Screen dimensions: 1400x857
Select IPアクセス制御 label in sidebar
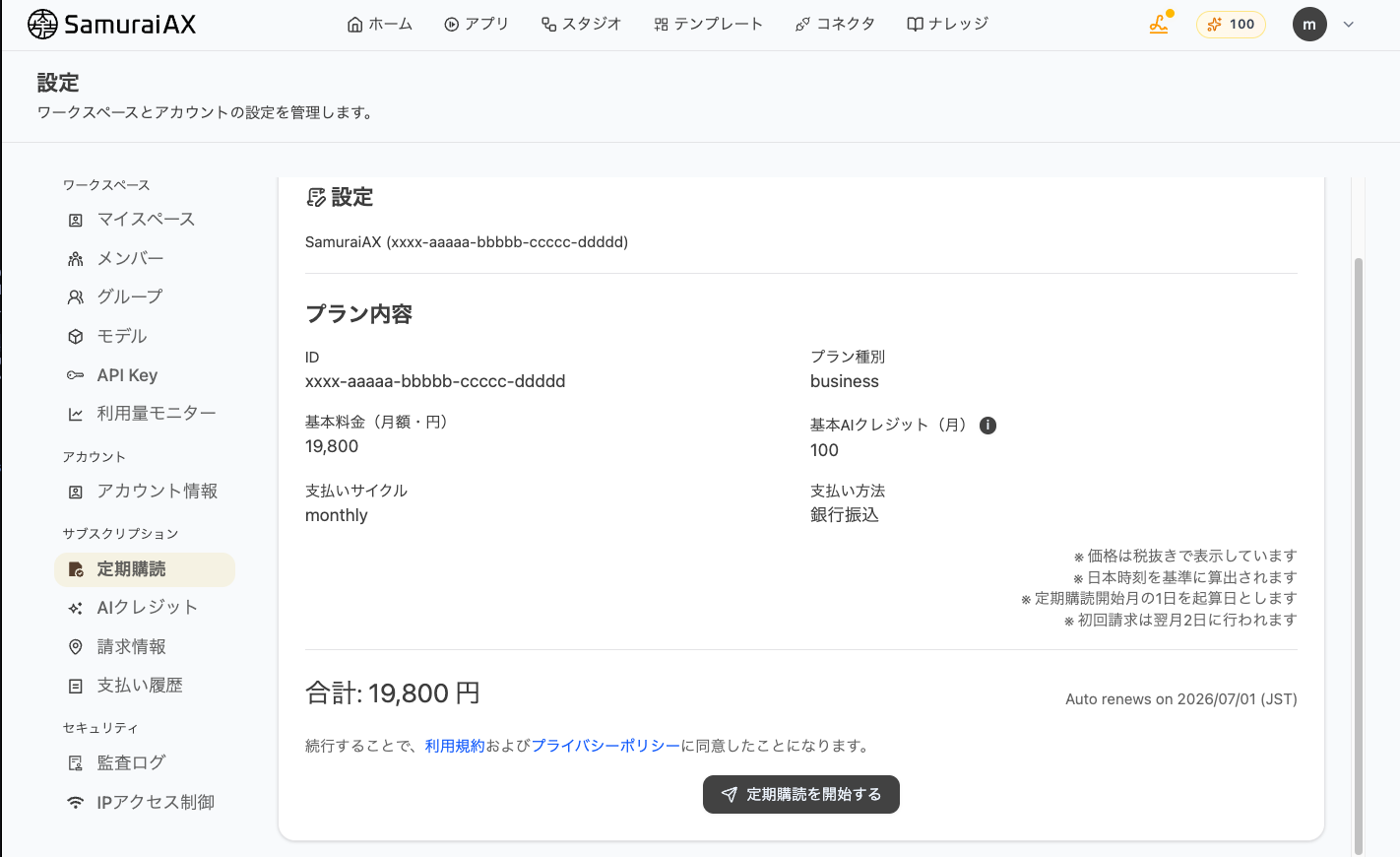156,802
